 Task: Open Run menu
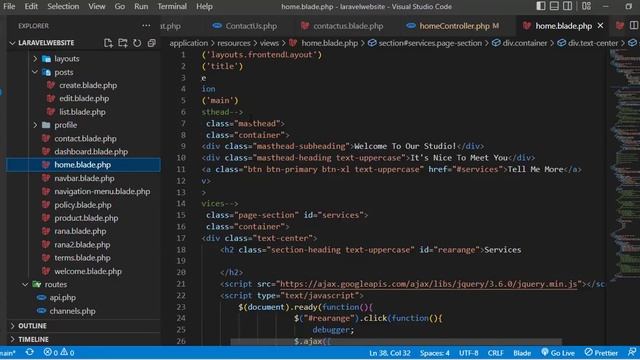[141, 7]
